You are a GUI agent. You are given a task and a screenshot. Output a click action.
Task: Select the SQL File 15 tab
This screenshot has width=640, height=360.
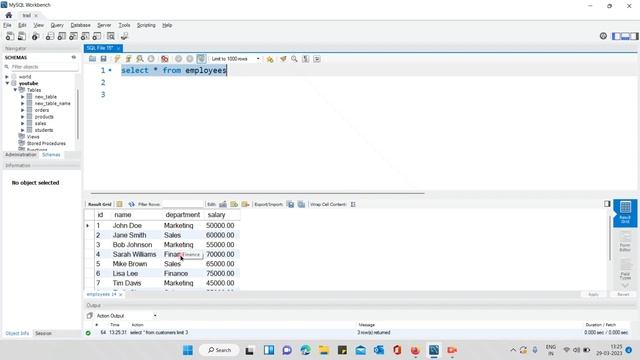click(x=100, y=48)
